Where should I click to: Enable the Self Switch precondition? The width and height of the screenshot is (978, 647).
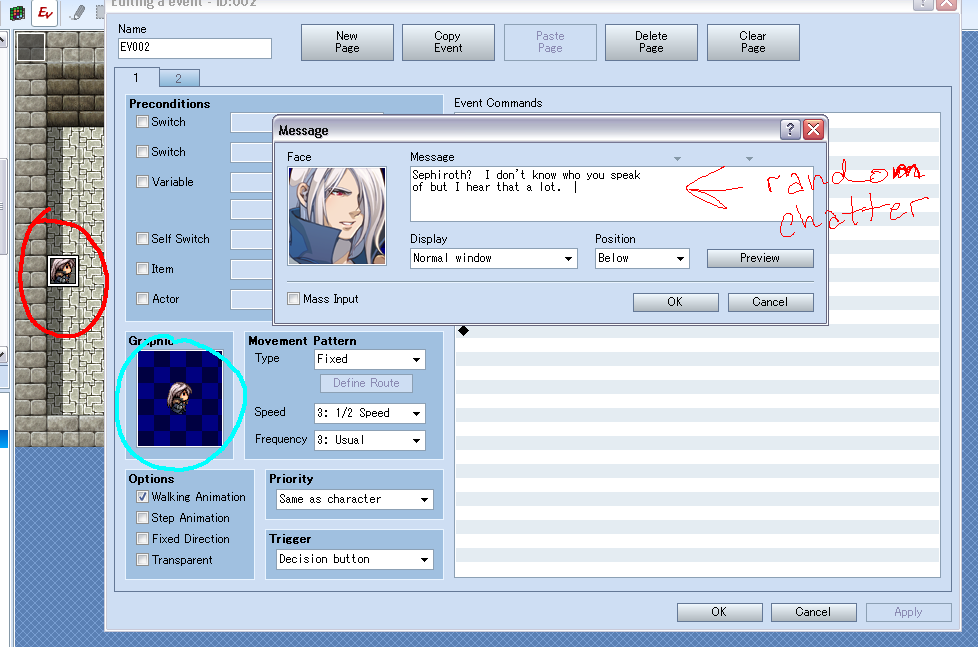point(142,238)
